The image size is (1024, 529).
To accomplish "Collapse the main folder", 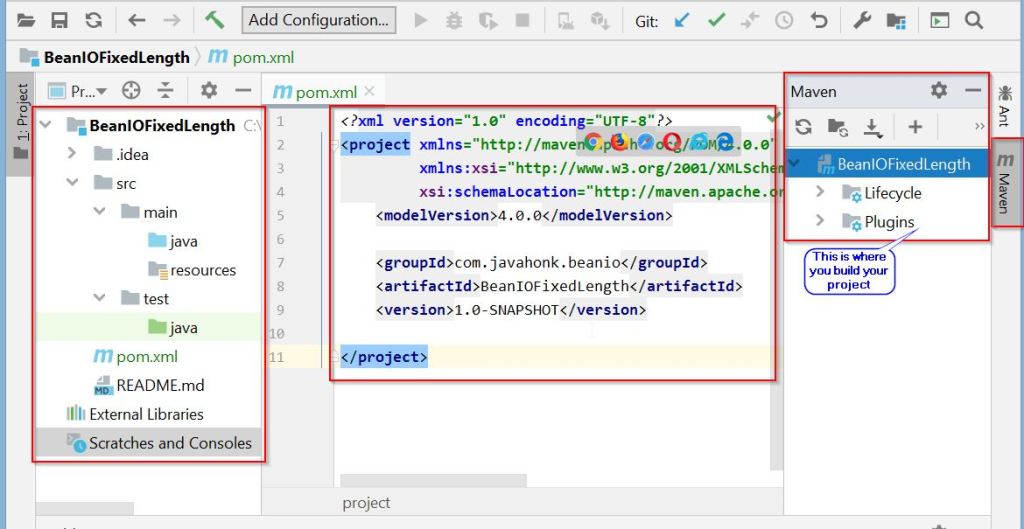I will pos(99,212).
